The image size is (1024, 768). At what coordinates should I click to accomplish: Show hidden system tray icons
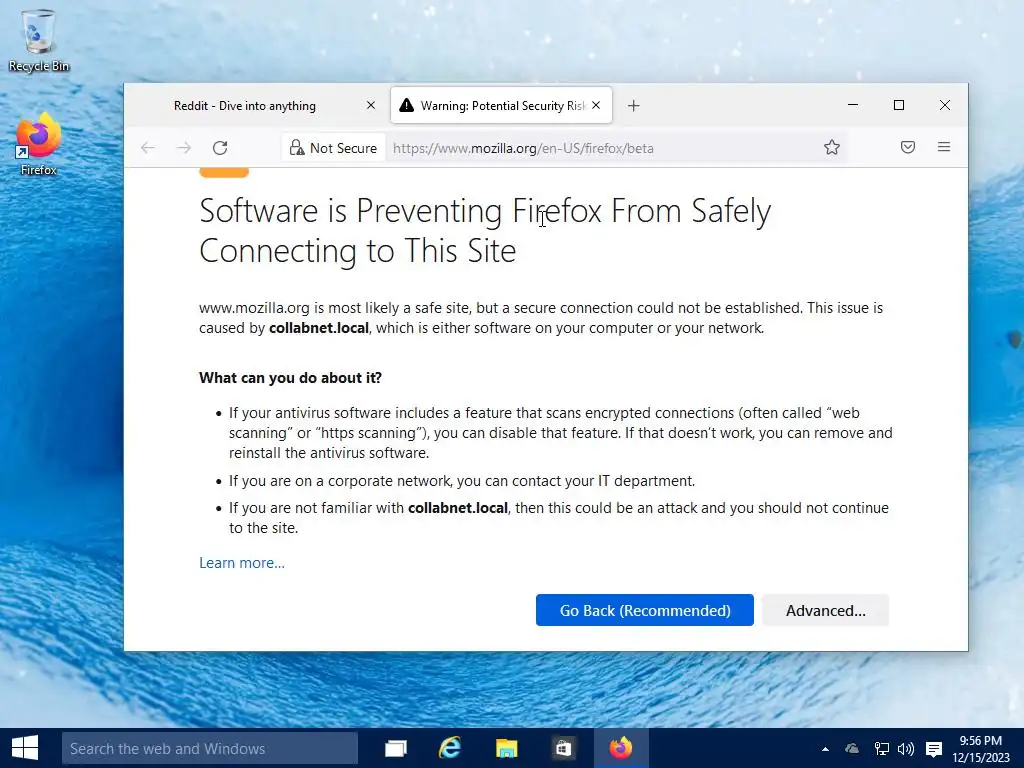(x=825, y=748)
